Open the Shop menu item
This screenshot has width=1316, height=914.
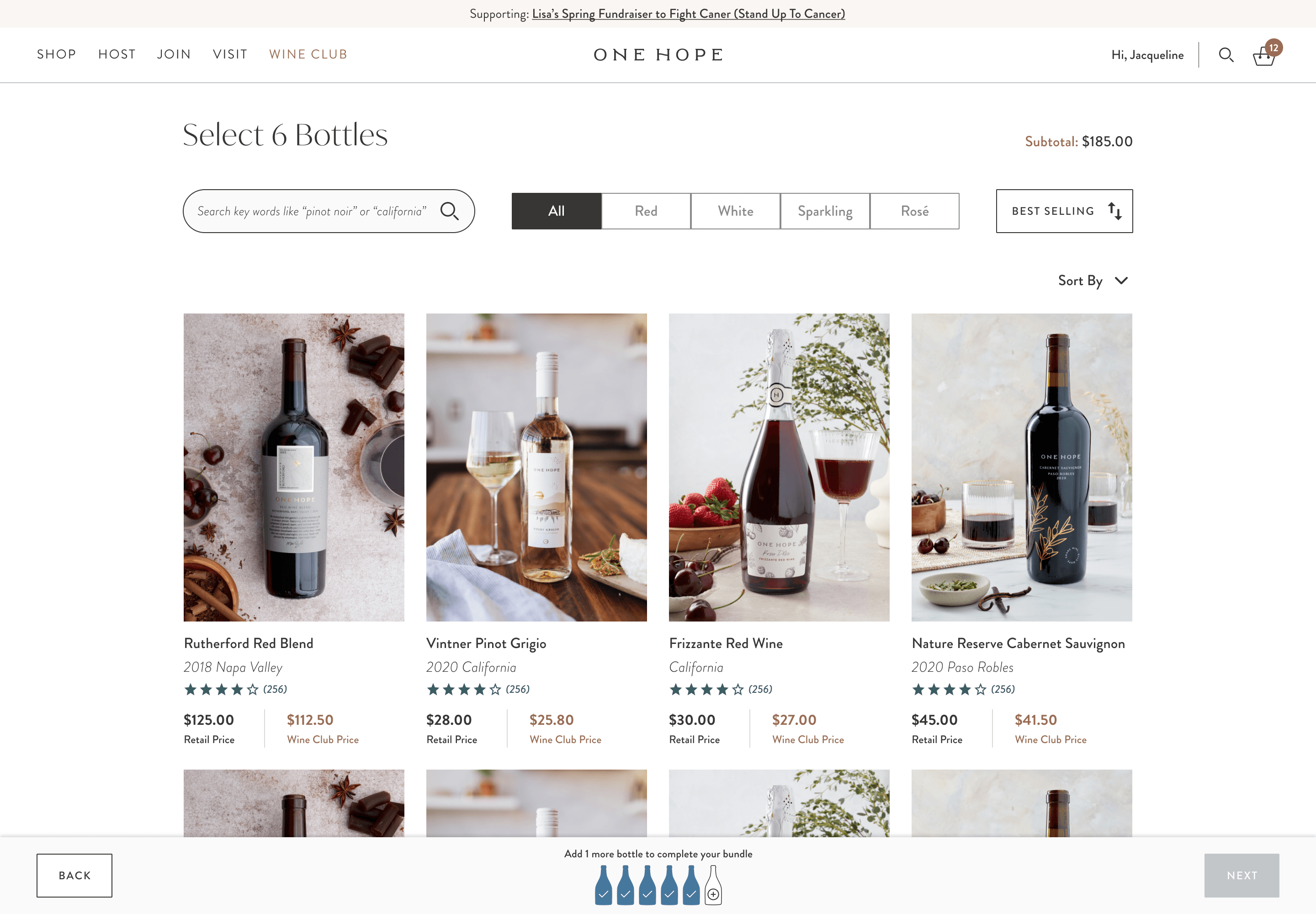[57, 54]
